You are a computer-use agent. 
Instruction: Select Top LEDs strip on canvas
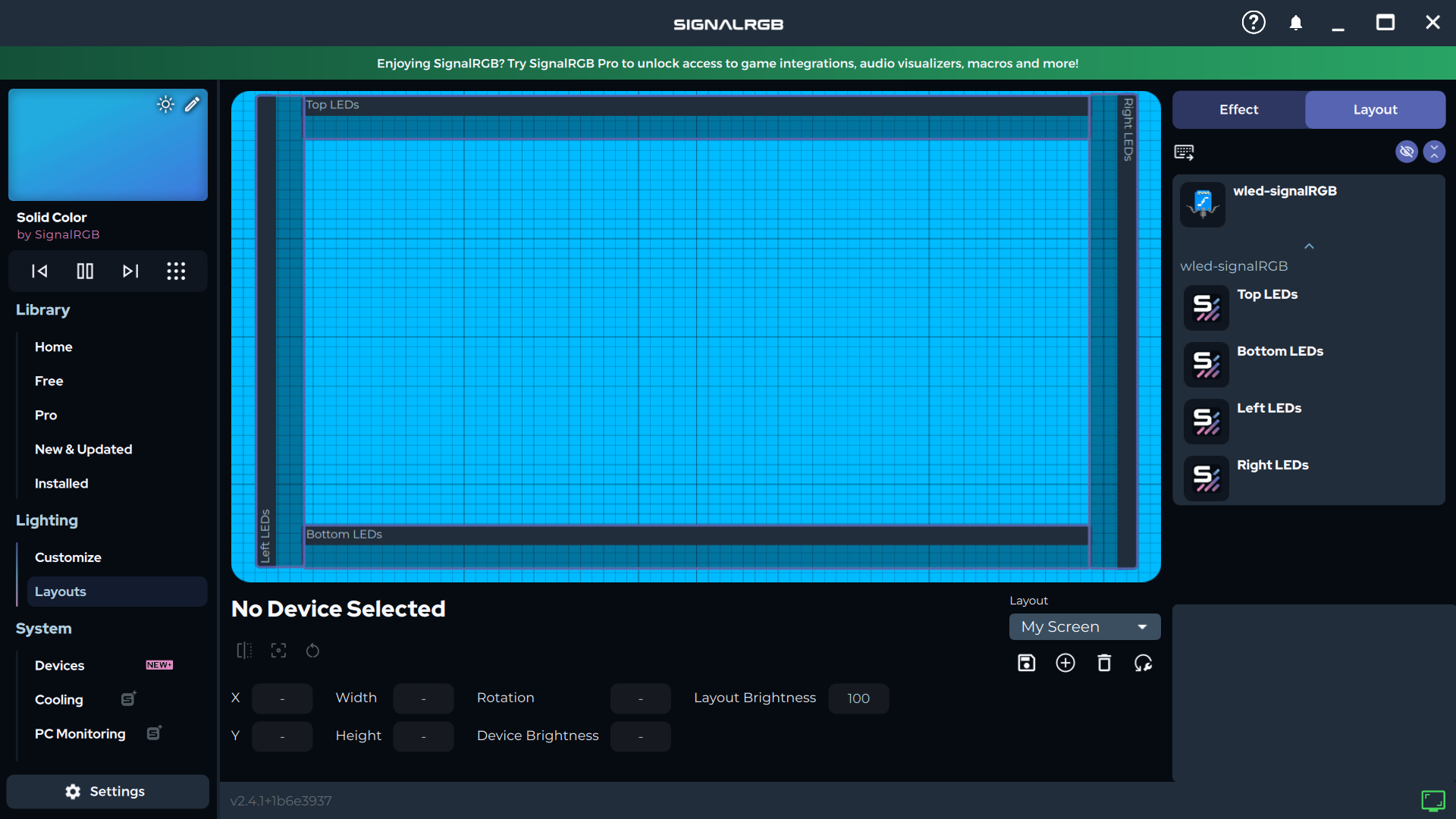tap(696, 117)
